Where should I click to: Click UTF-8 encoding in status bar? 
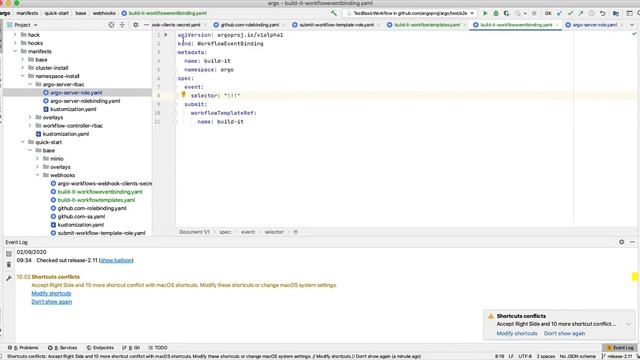[x=525, y=356]
